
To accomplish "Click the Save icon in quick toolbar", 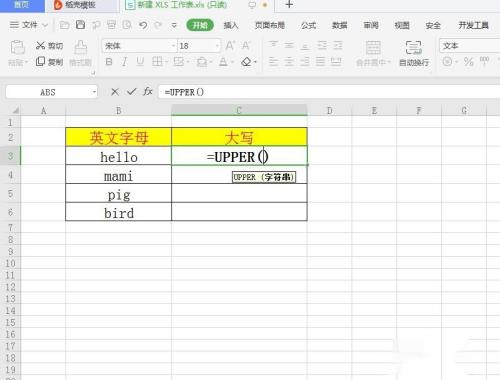I will (x=80, y=25).
